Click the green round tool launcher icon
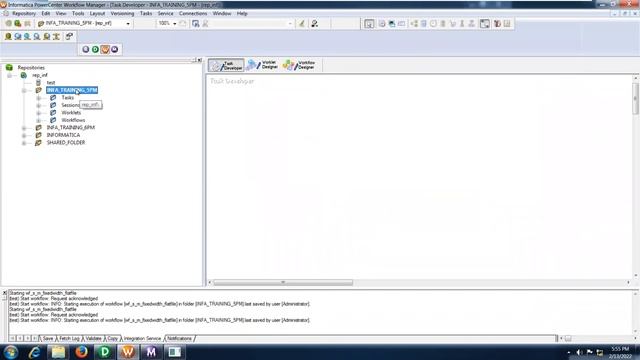640x360 pixels. pos(95,49)
